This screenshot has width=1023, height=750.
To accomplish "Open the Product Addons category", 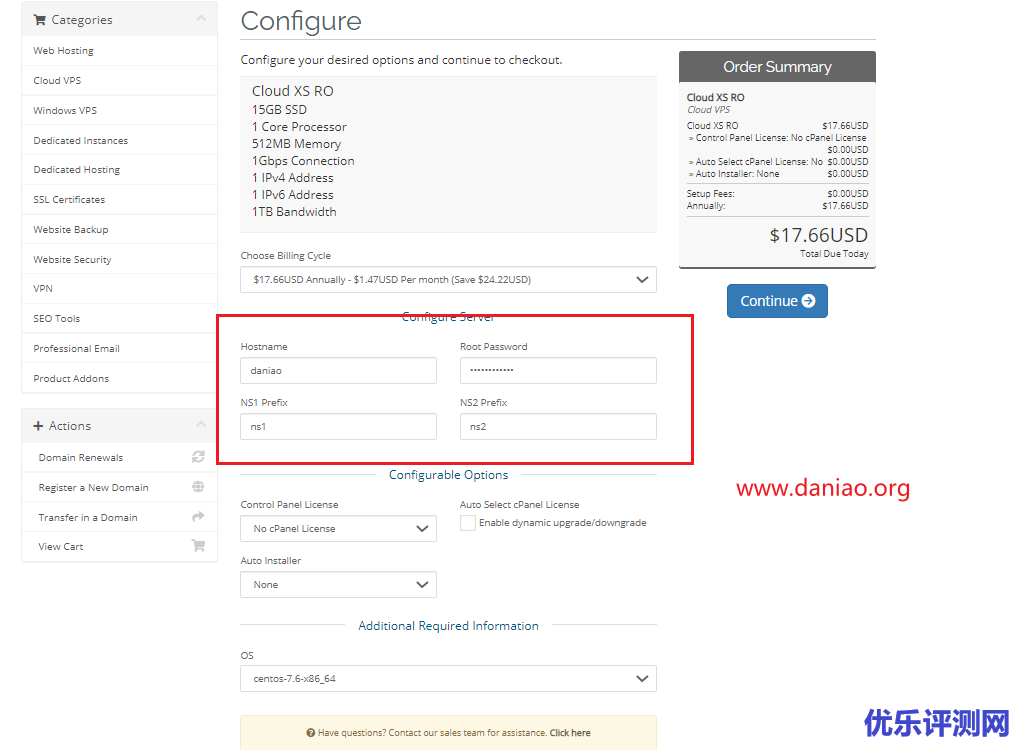I will click(x=71, y=379).
